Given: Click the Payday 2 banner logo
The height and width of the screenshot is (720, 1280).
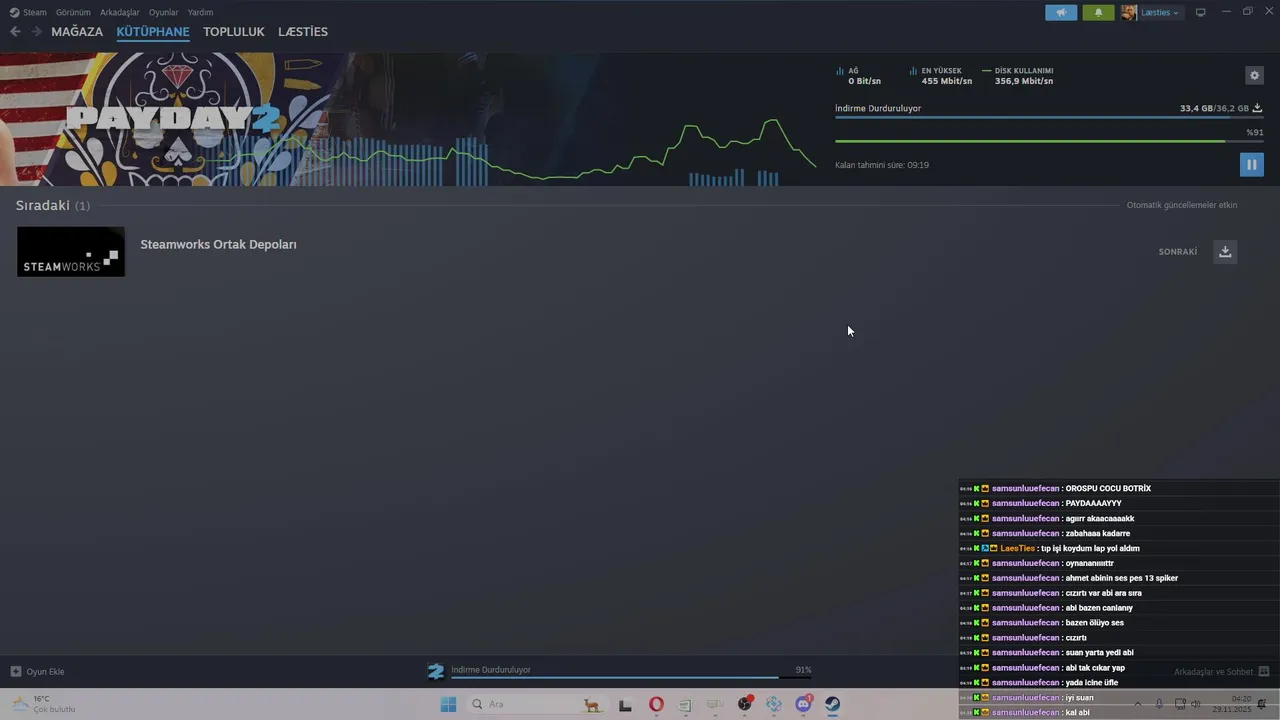Looking at the screenshot, I should [173, 119].
